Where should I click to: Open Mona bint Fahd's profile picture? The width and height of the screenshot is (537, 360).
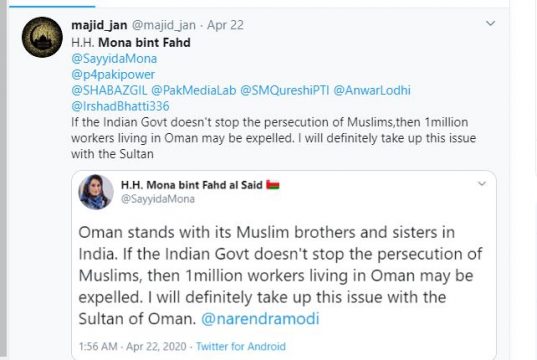coord(96,192)
